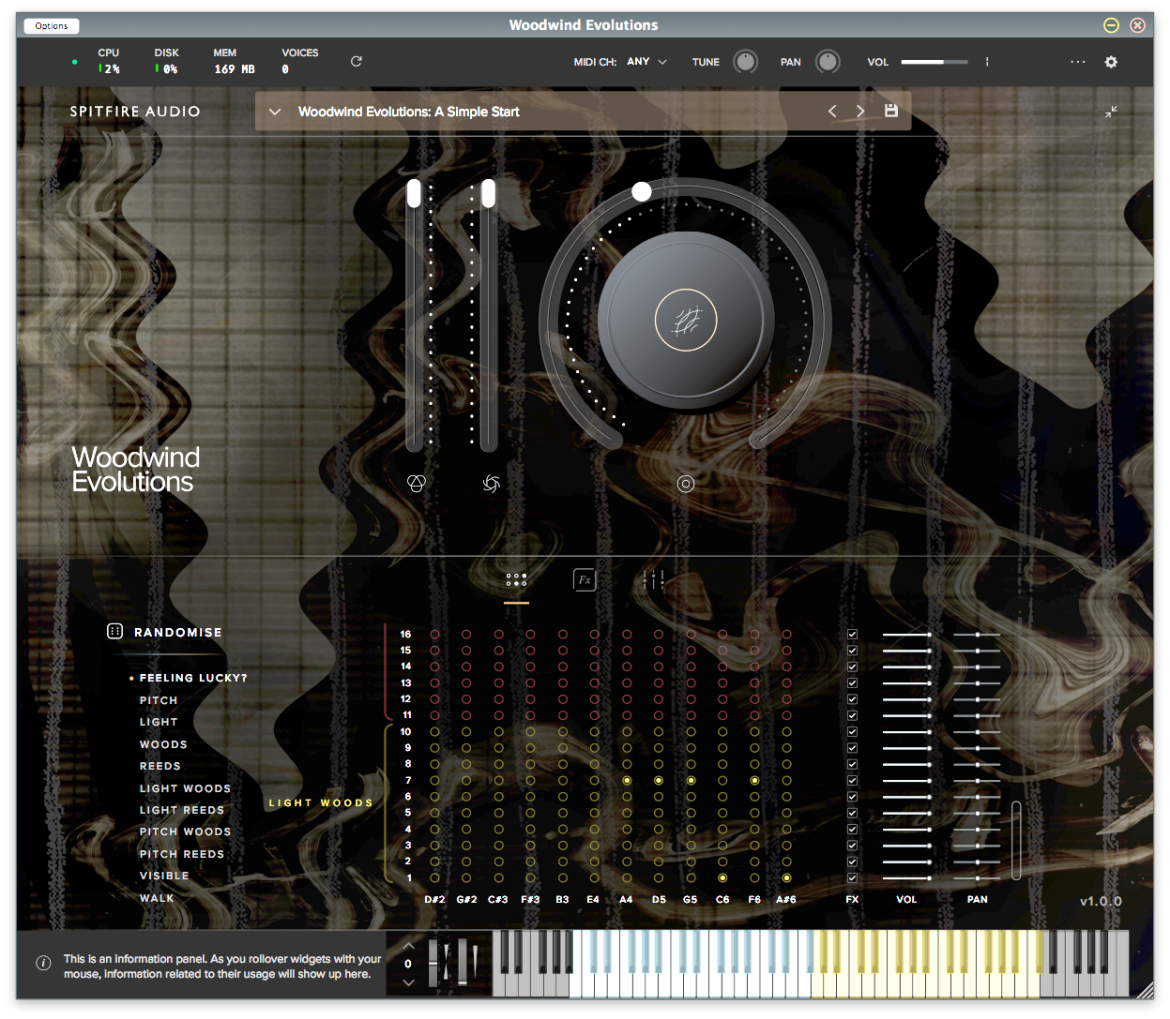
Task: Toggle the FX checkbox for row 16
Action: pos(852,634)
